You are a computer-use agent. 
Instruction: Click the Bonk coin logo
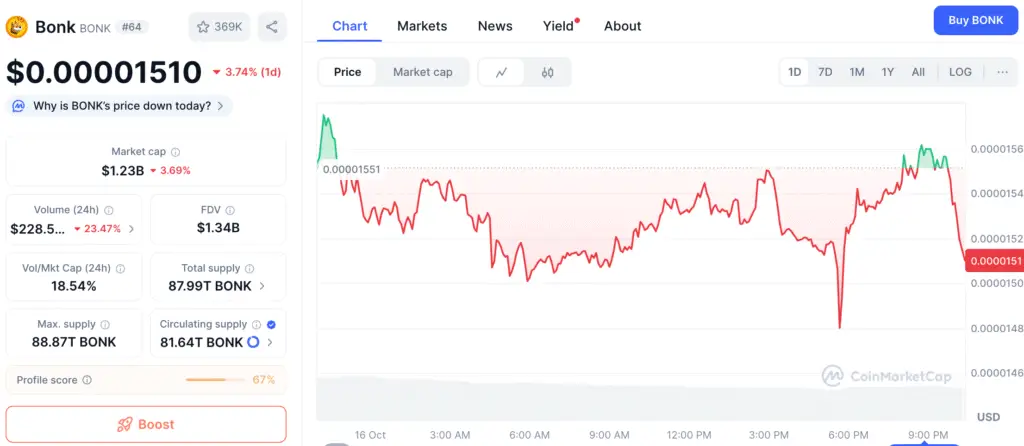click(x=17, y=27)
